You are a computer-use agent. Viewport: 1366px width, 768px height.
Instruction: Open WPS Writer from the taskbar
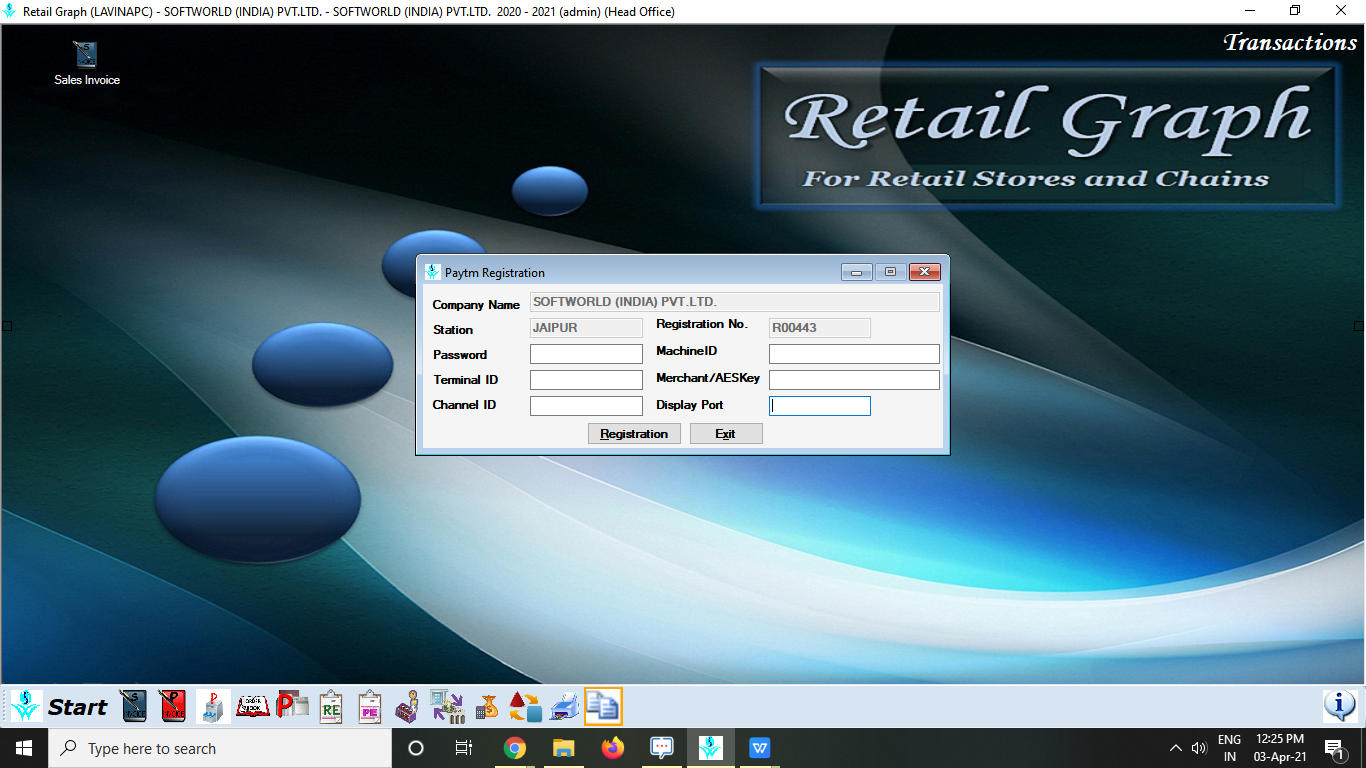click(x=760, y=748)
